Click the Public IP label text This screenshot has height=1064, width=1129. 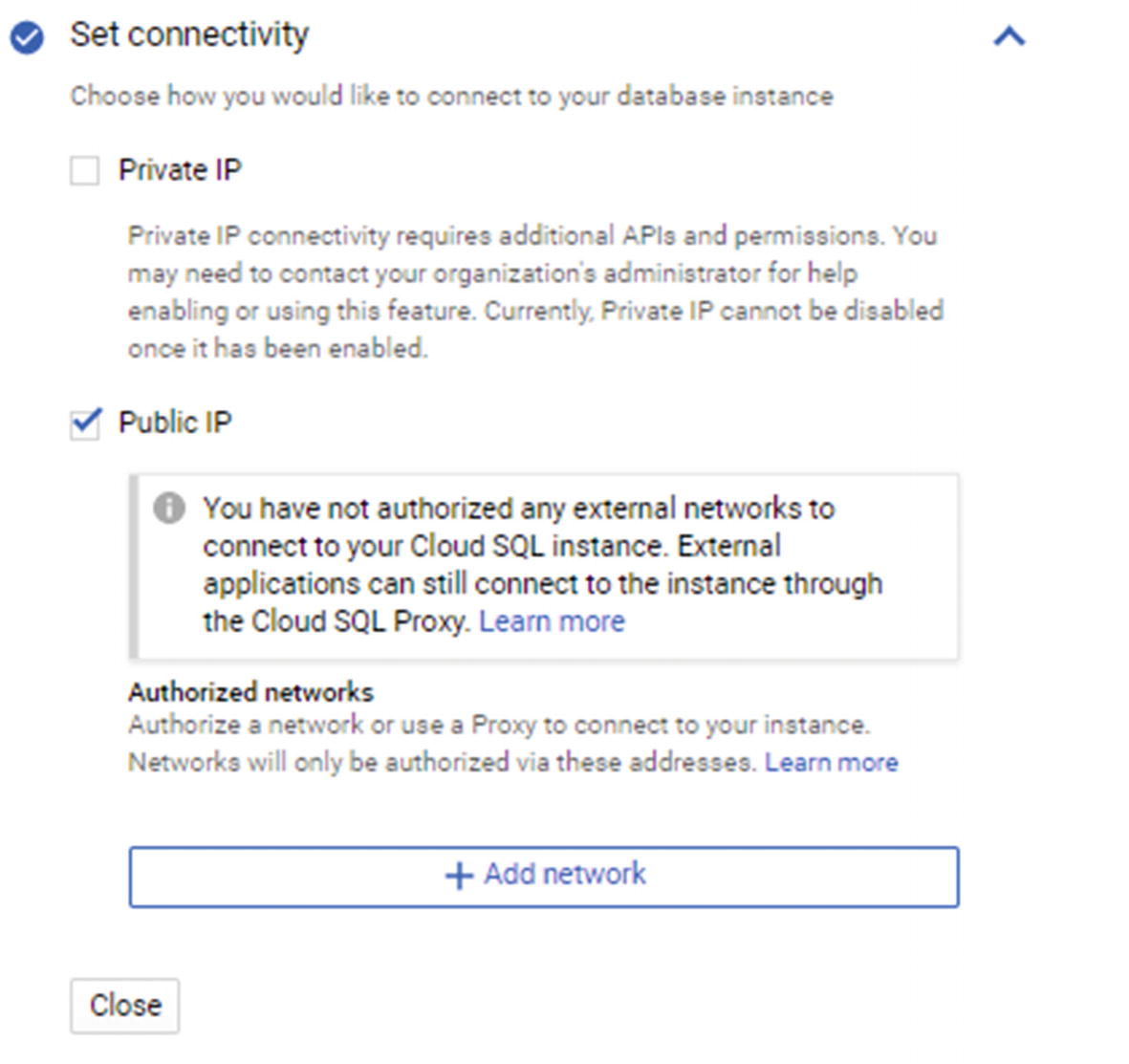175,423
